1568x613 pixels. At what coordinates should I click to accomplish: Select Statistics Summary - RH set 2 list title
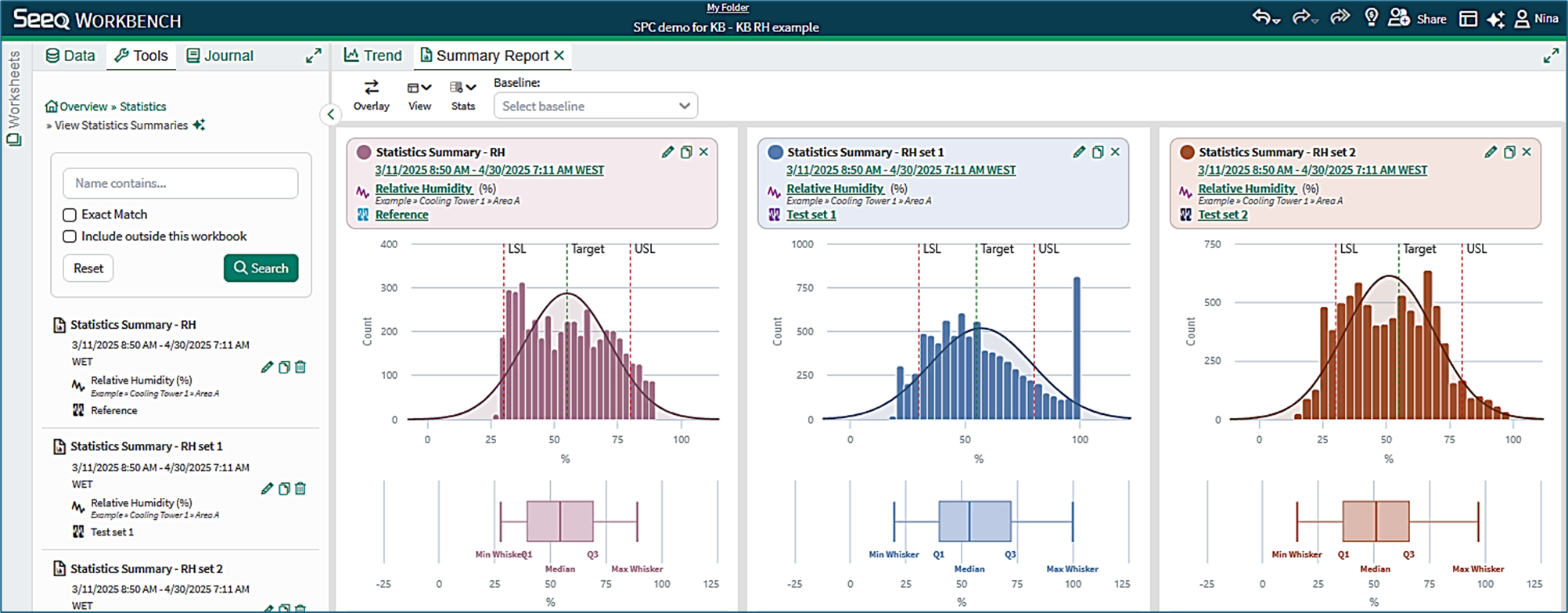click(146, 569)
